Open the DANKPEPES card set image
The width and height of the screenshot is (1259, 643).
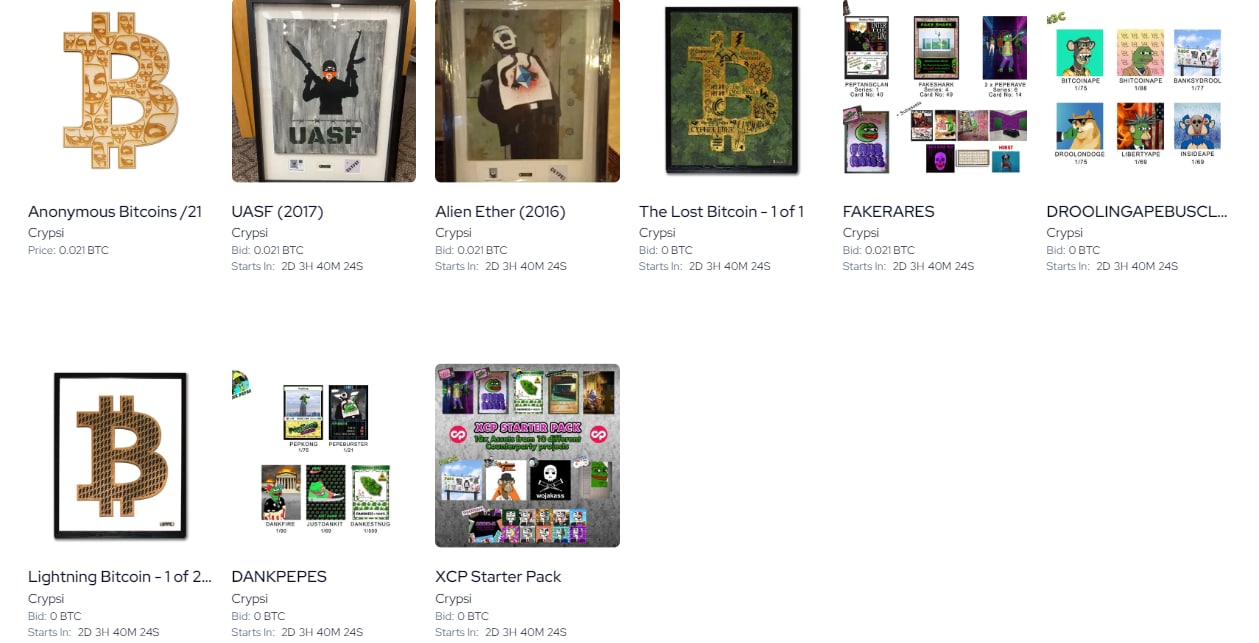tap(324, 456)
